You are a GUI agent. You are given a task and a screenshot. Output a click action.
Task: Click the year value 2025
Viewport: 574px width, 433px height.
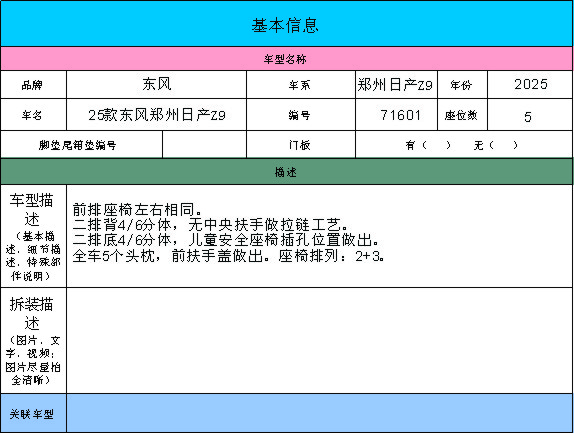(530, 85)
